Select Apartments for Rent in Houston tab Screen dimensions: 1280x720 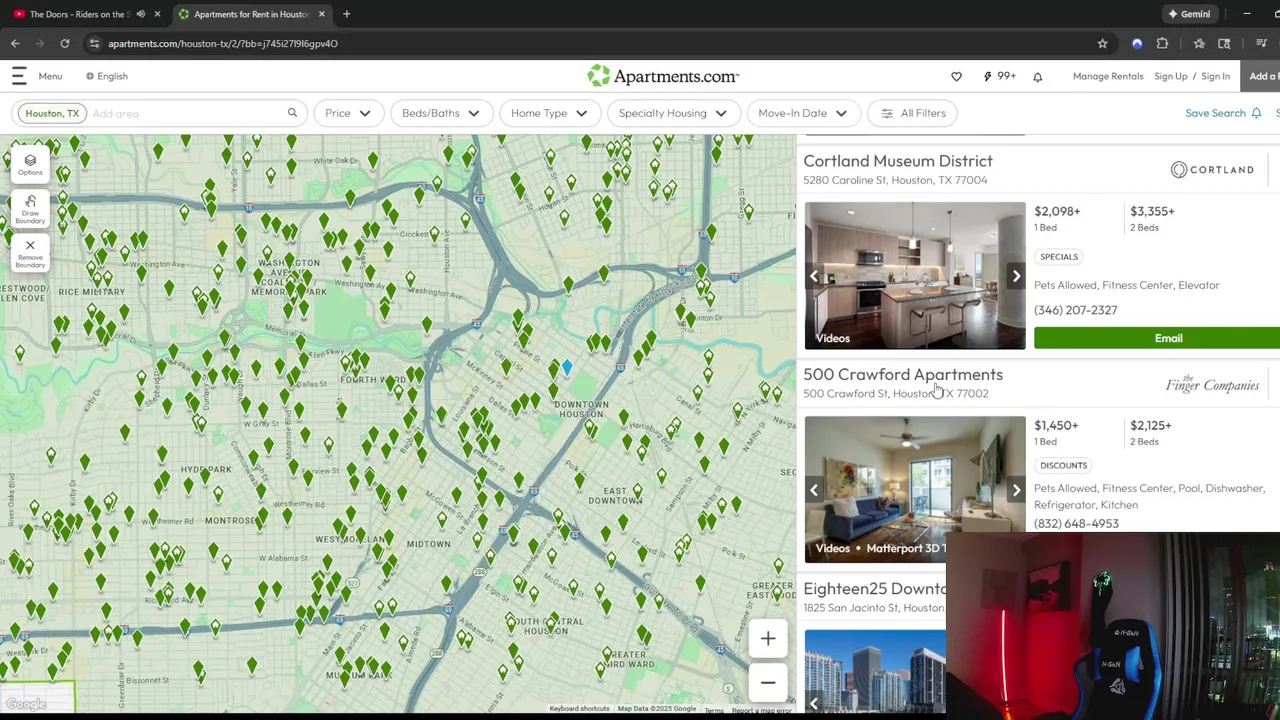point(250,14)
